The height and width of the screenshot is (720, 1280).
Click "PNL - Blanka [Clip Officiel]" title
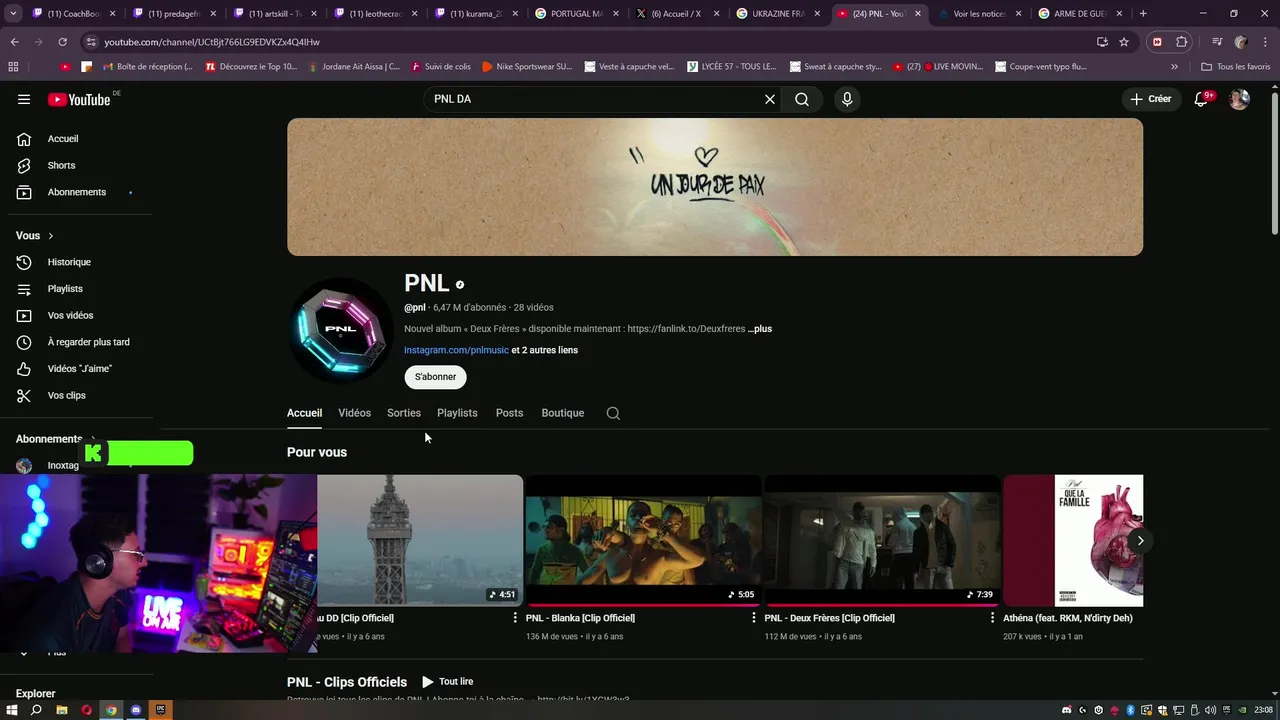[580, 618]
